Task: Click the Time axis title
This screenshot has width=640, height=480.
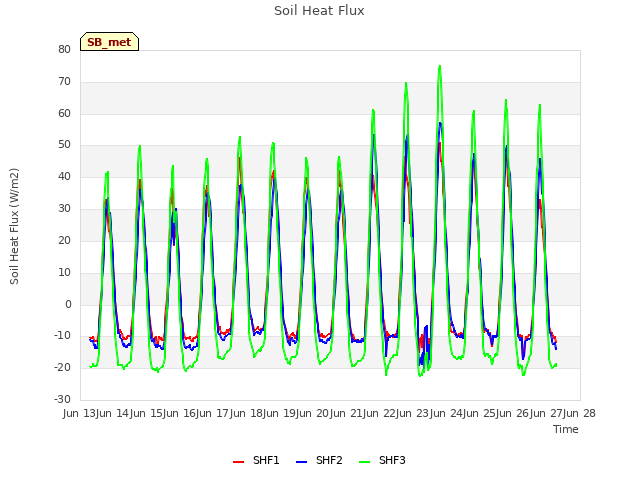Action: pos(566,429)
